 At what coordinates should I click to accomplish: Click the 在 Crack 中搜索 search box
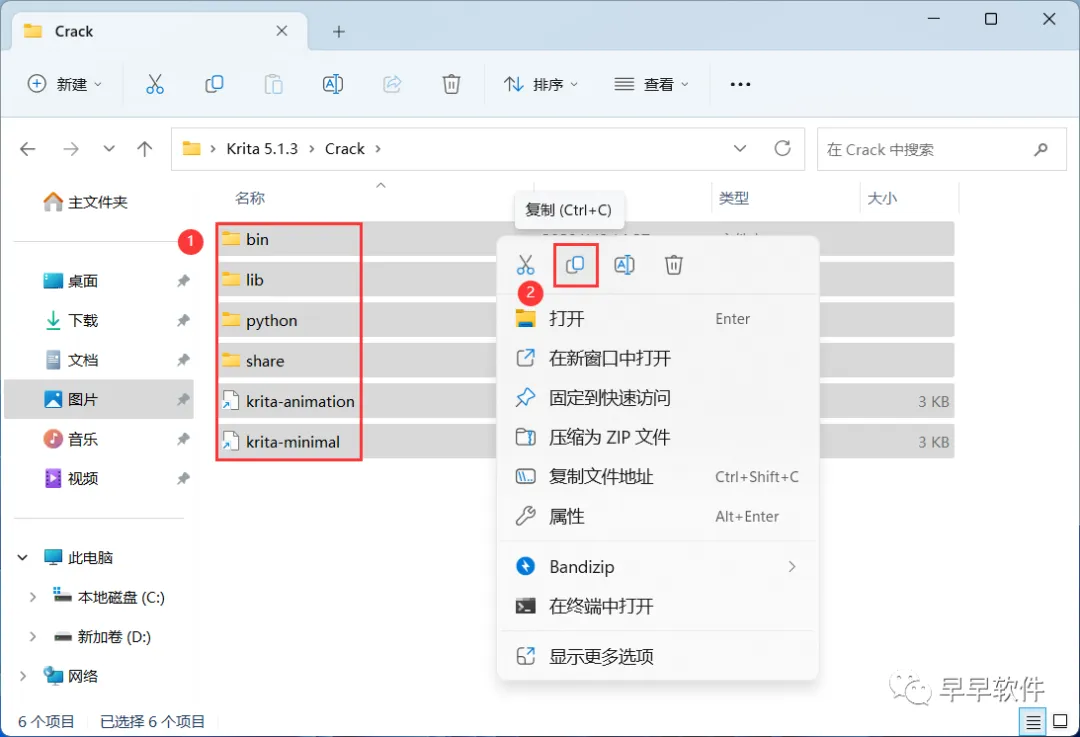942,149
